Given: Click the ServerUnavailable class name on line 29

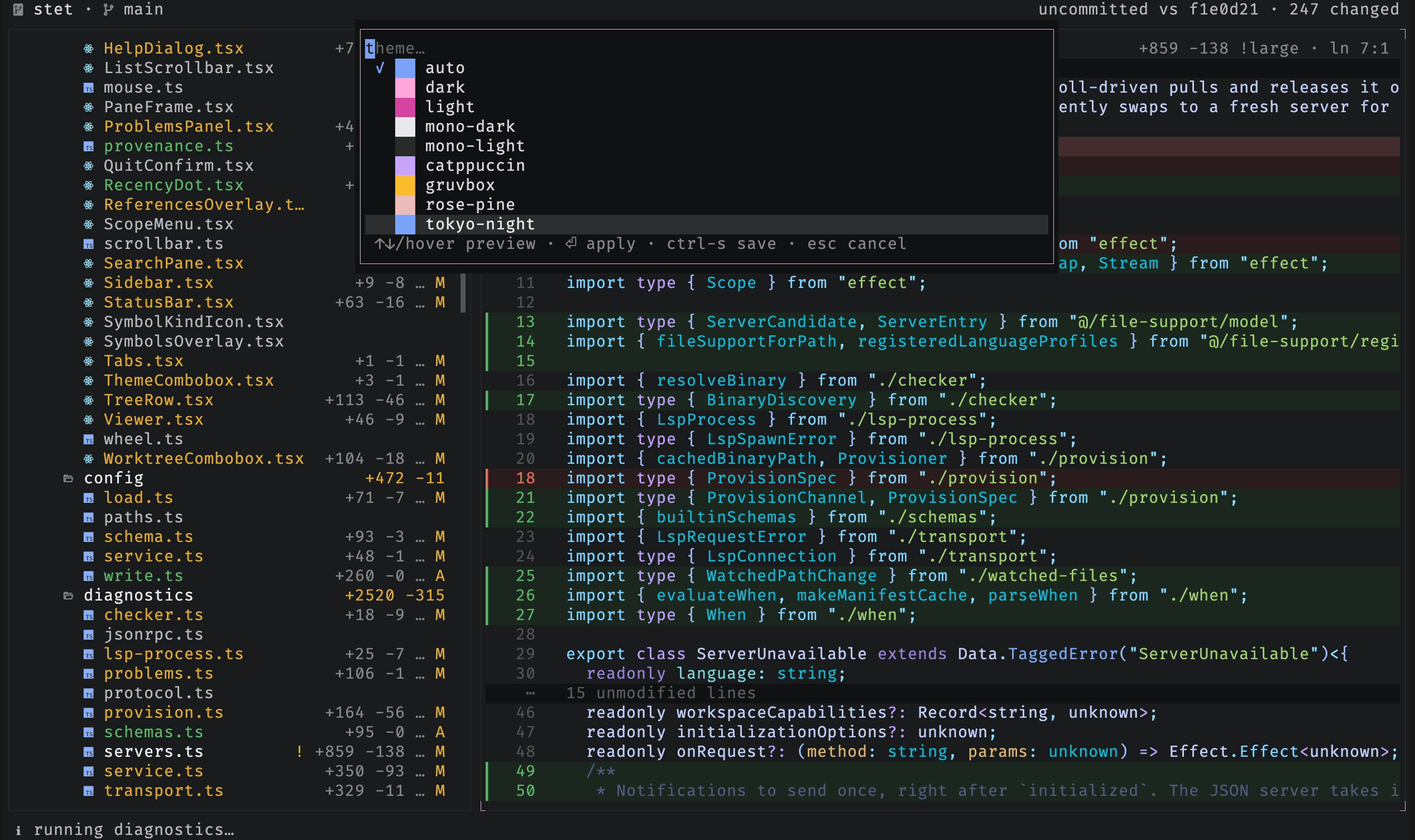Looking at the screenshot, I should (x=781, y=654).
